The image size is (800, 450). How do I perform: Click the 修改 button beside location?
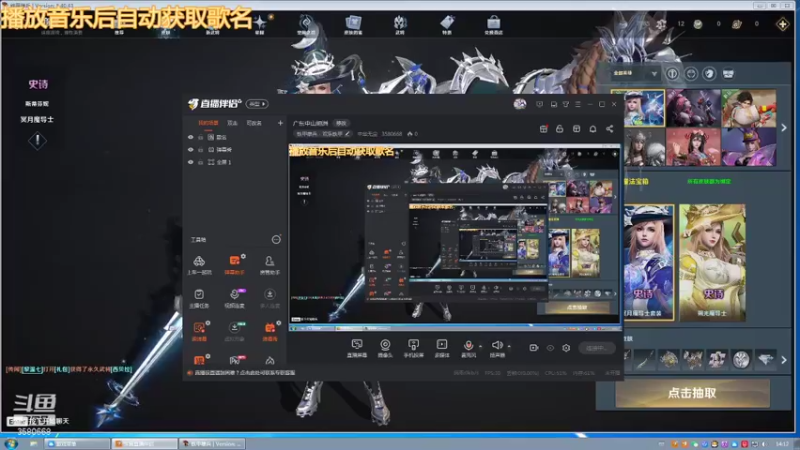[x=341, y=123]
